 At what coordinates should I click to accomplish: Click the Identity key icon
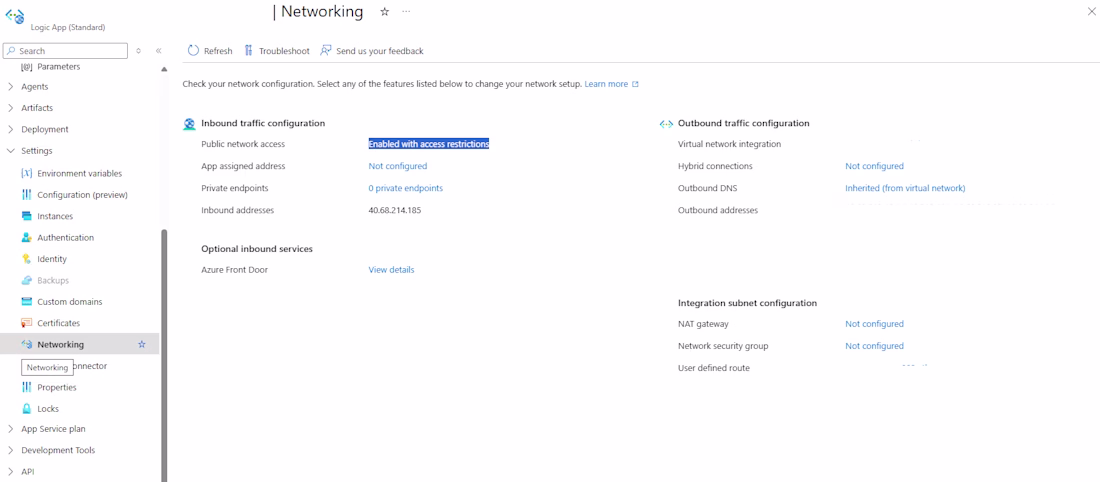tap(27, 259)
